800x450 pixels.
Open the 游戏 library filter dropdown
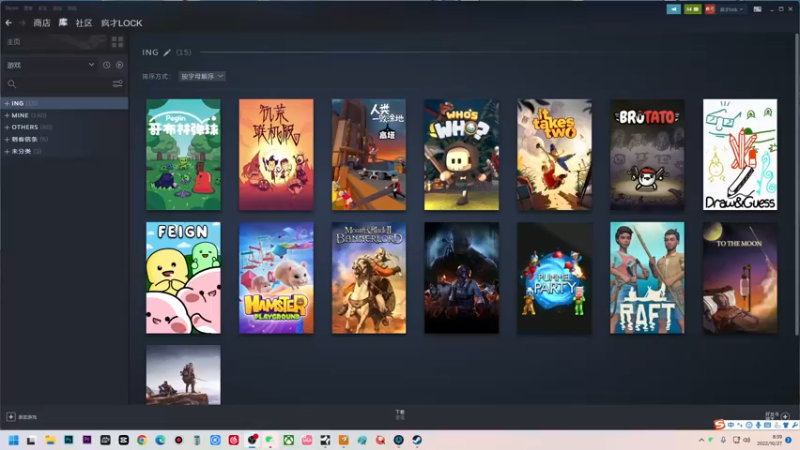[x=50, y=65]
